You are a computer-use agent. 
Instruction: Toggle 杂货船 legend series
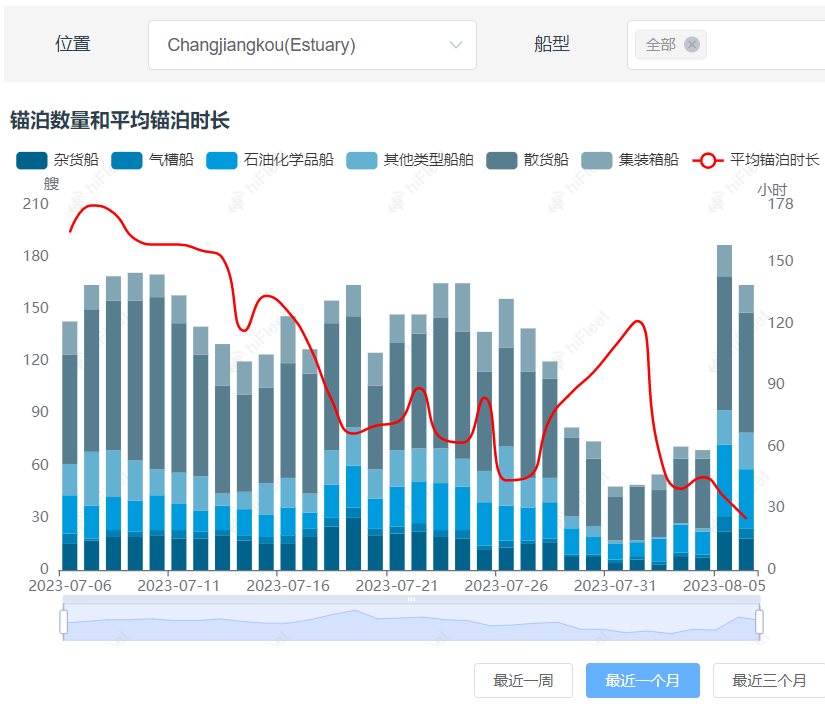tap(57, 160)
